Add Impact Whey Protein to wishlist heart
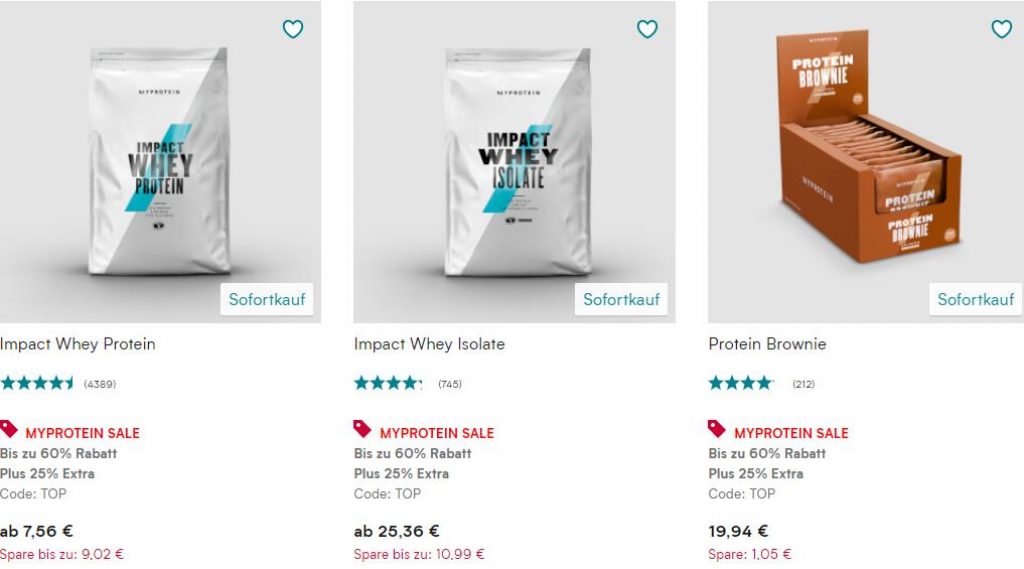Image resolution: width=1024 pixels, height=569 pixels. (293, 29)
